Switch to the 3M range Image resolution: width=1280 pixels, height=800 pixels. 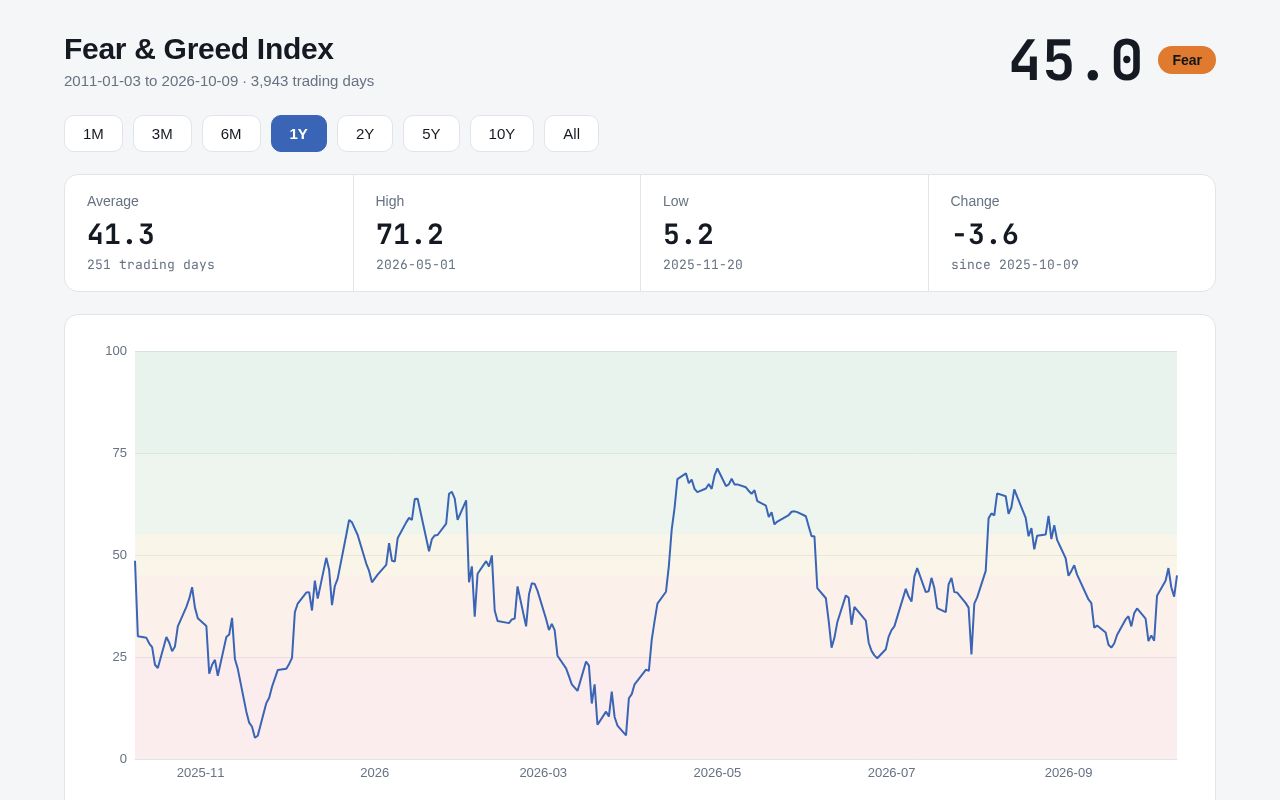[x=162, y=133]
